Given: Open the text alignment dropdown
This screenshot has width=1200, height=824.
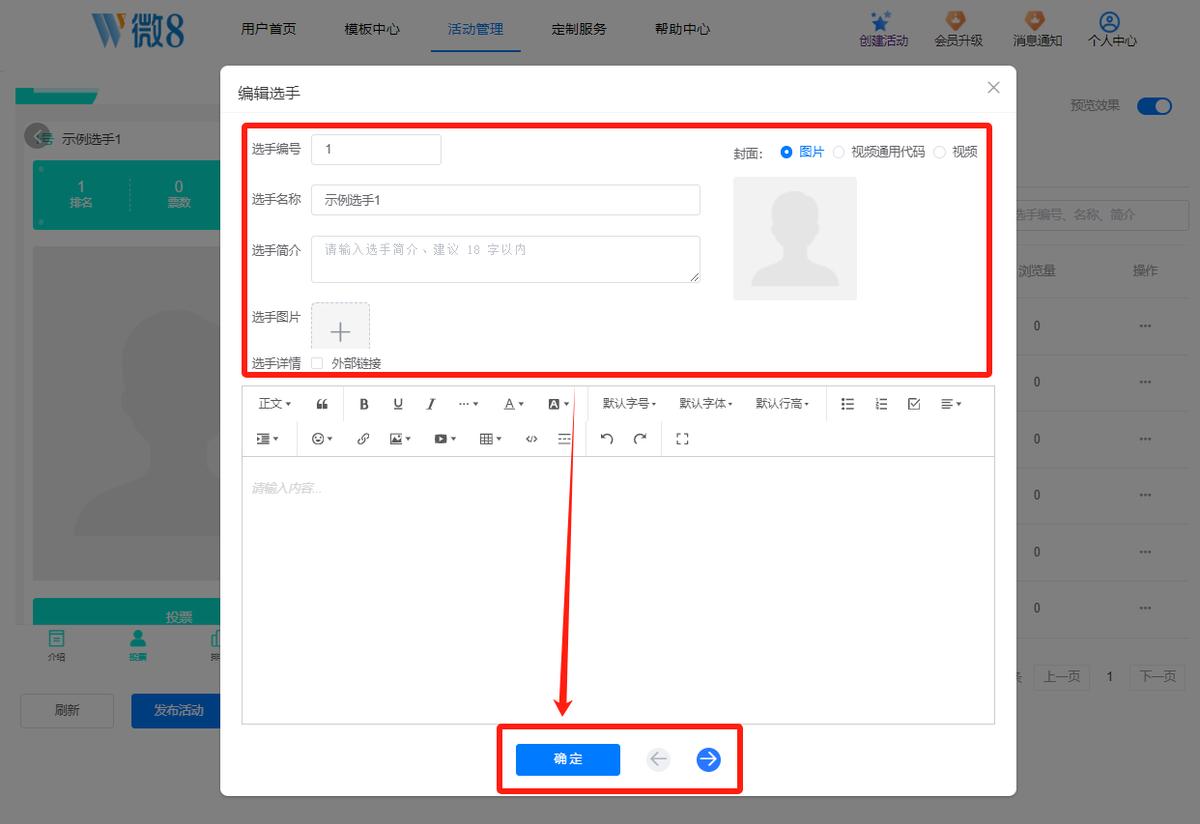Looking at the screenshot, I should [951, 404].
